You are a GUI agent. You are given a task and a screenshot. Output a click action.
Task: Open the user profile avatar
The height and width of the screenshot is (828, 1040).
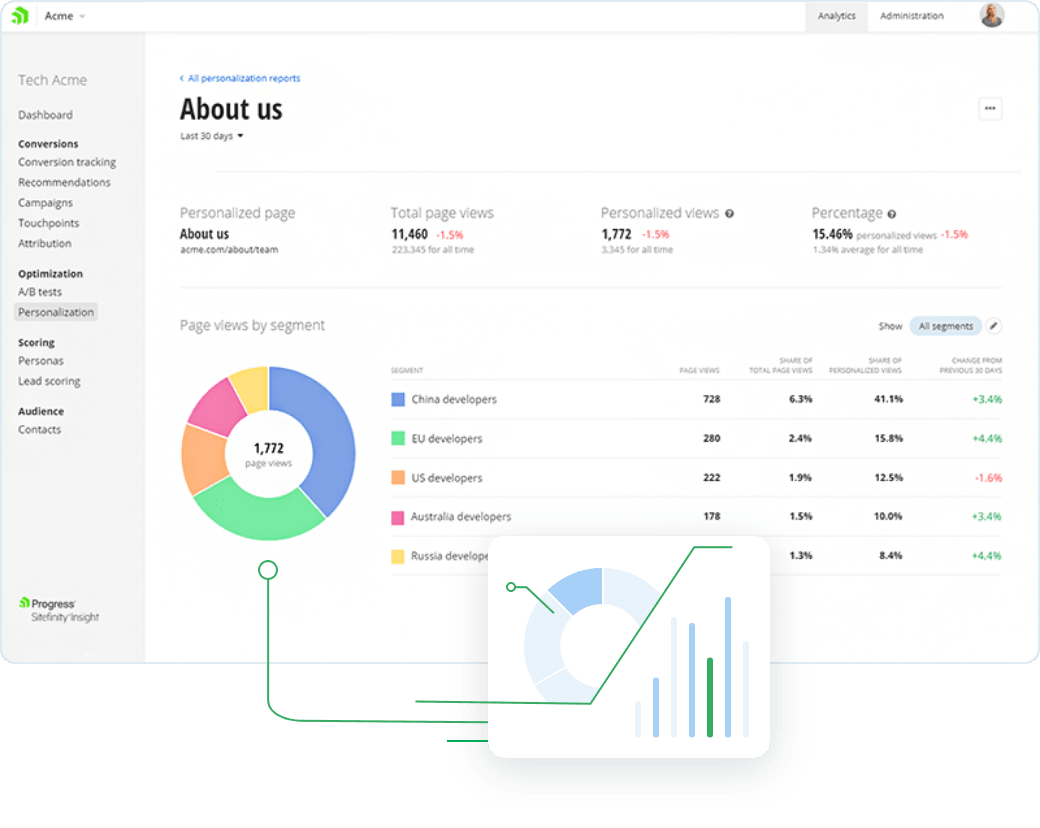click(x=991, y=16)
